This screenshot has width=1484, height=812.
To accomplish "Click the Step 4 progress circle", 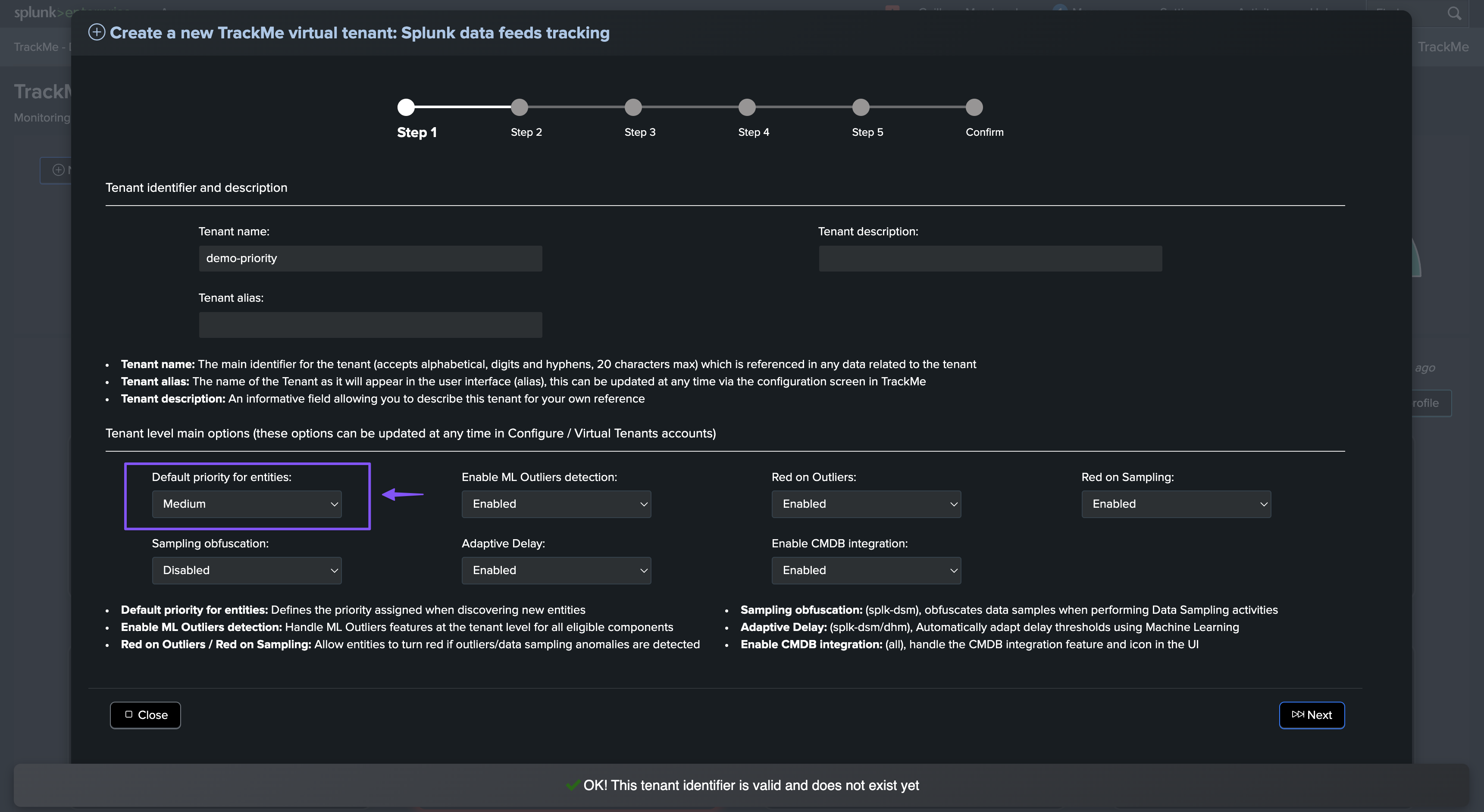I will click(747, 107).
